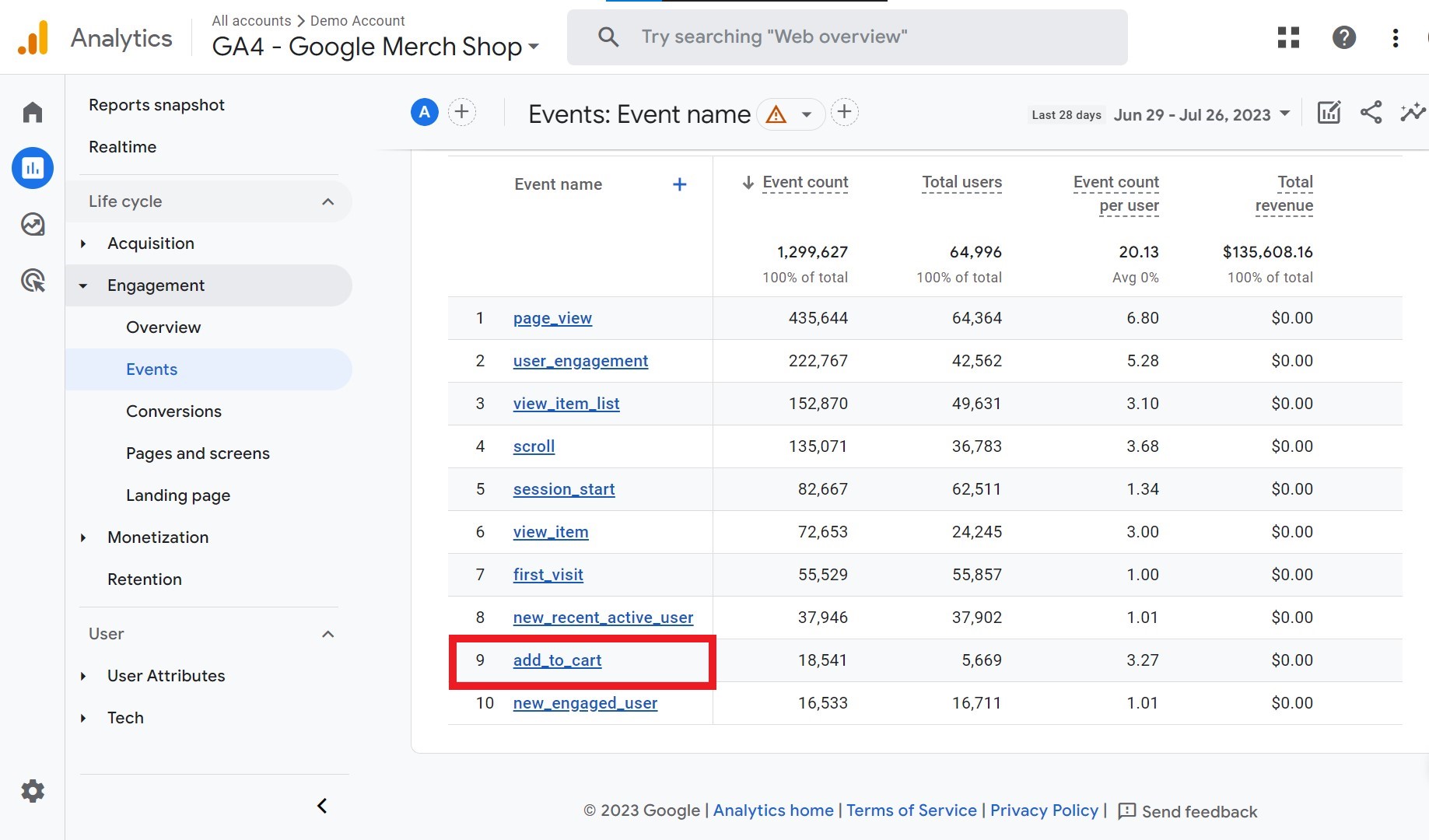Open the scroll event link

pyautogui.click(x=534, y=446)
